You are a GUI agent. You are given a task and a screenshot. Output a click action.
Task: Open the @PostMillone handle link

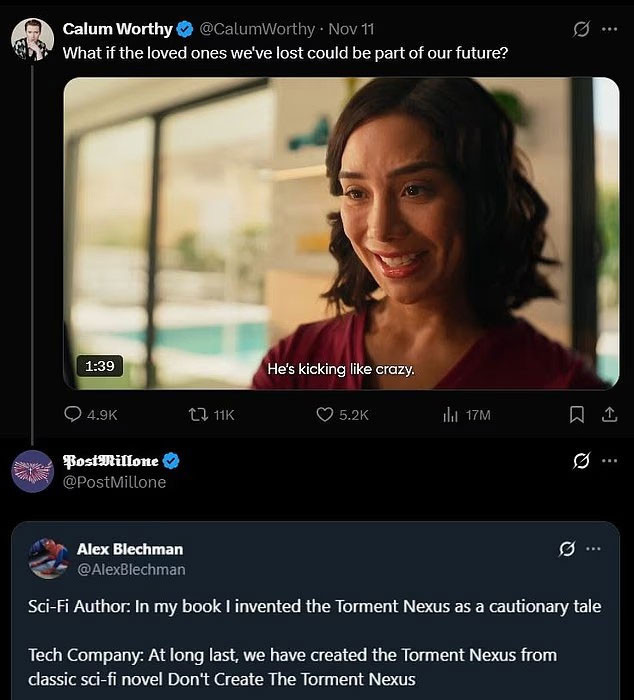pos(115,482)
